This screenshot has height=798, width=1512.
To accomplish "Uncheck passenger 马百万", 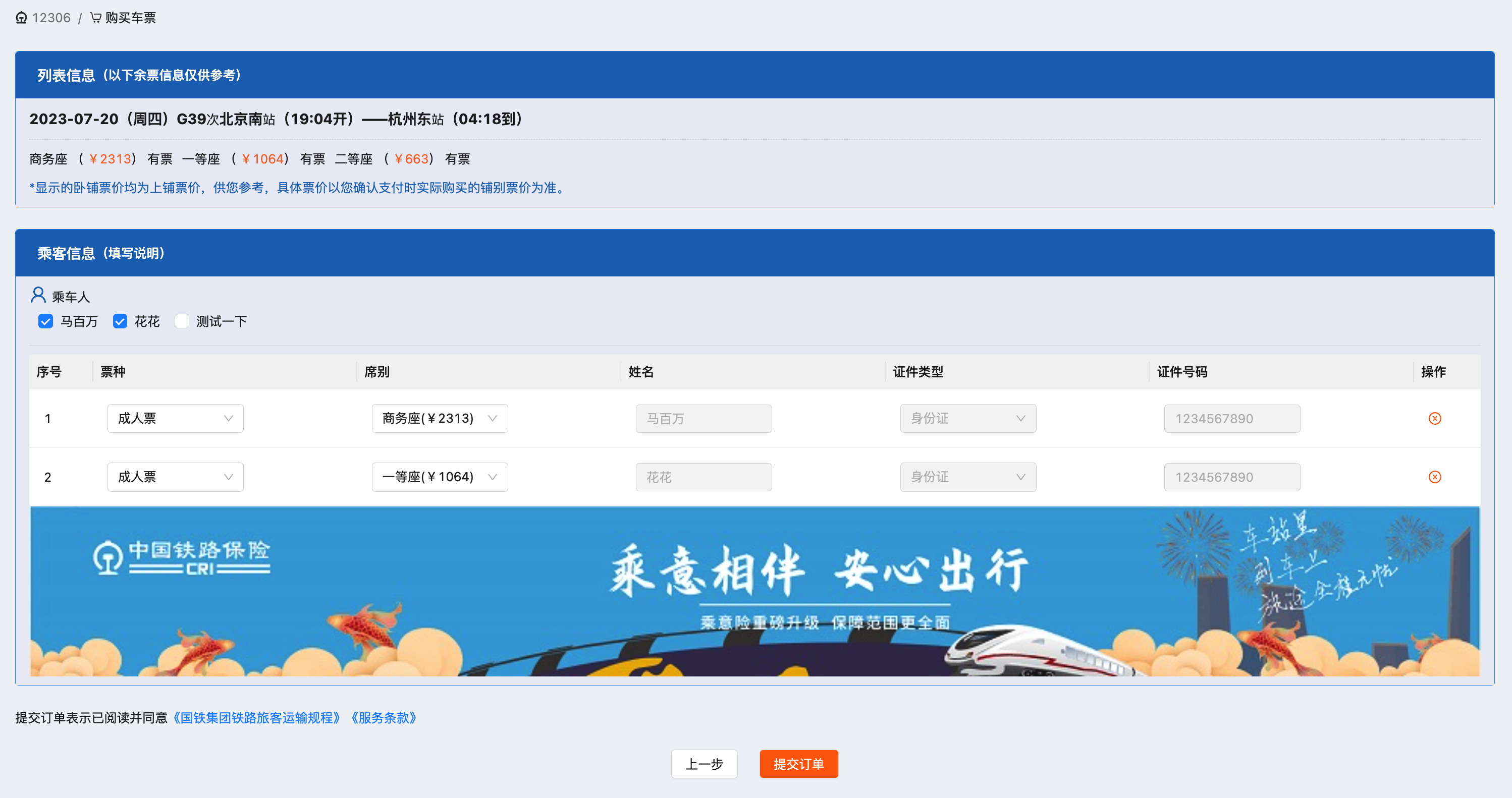I will (46, 321).
